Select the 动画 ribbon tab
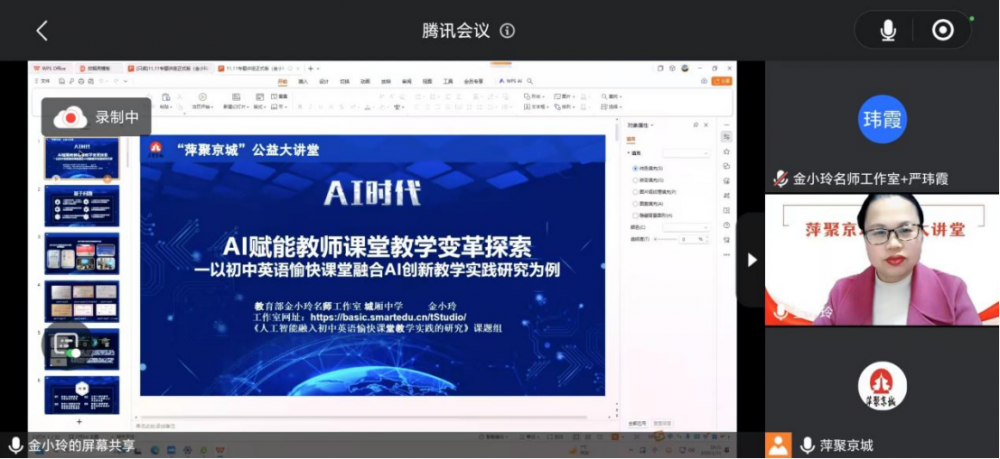 (x=365, y=82)
